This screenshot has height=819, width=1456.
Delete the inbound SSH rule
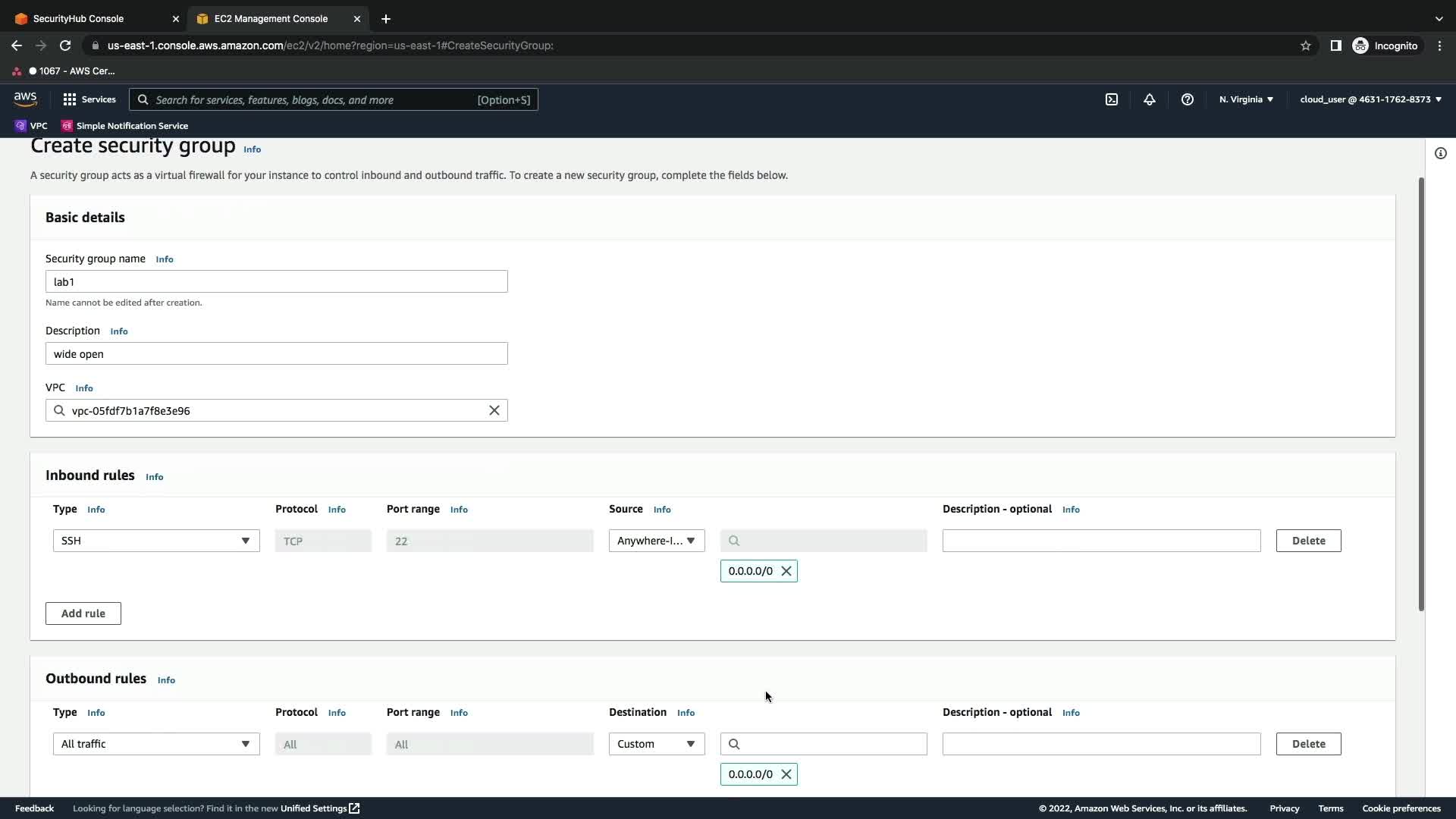pyautogui.click(x=1308, y=541)
